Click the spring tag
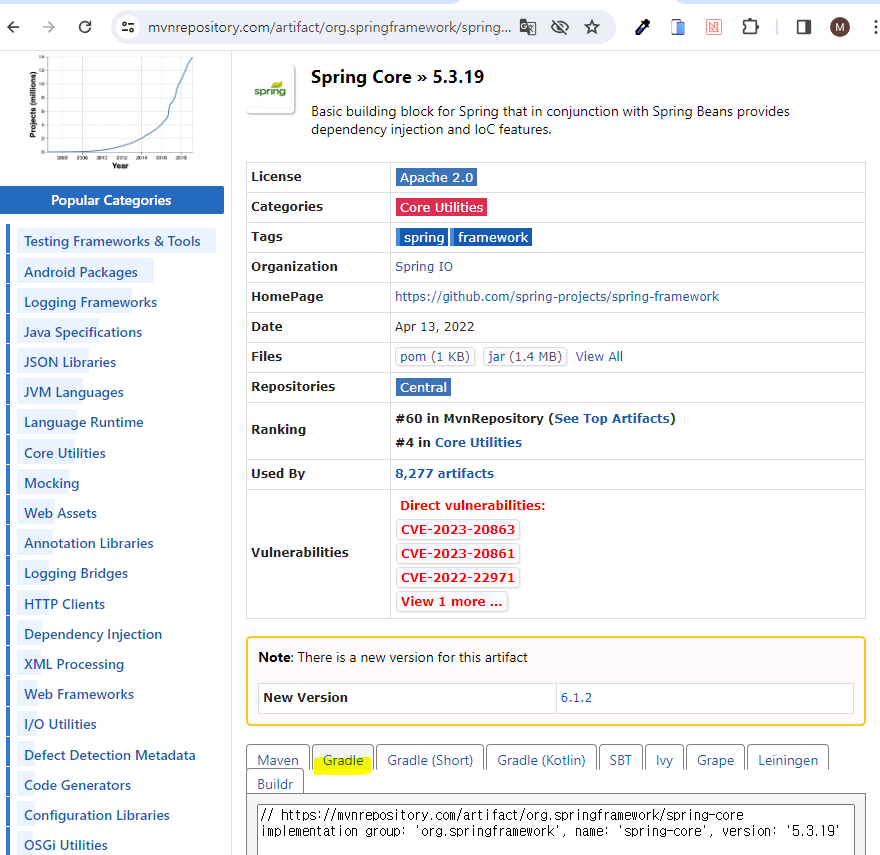Image resolution: width=880 pixels, height=855 pixels. point(422,237)
